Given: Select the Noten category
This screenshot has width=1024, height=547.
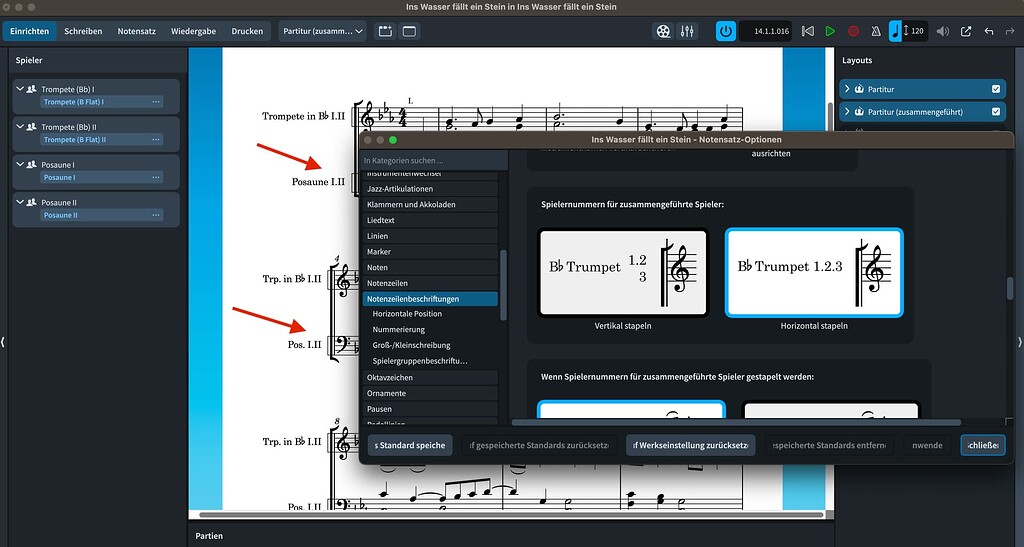Looking at the screenshot, I should click(430, 267).
